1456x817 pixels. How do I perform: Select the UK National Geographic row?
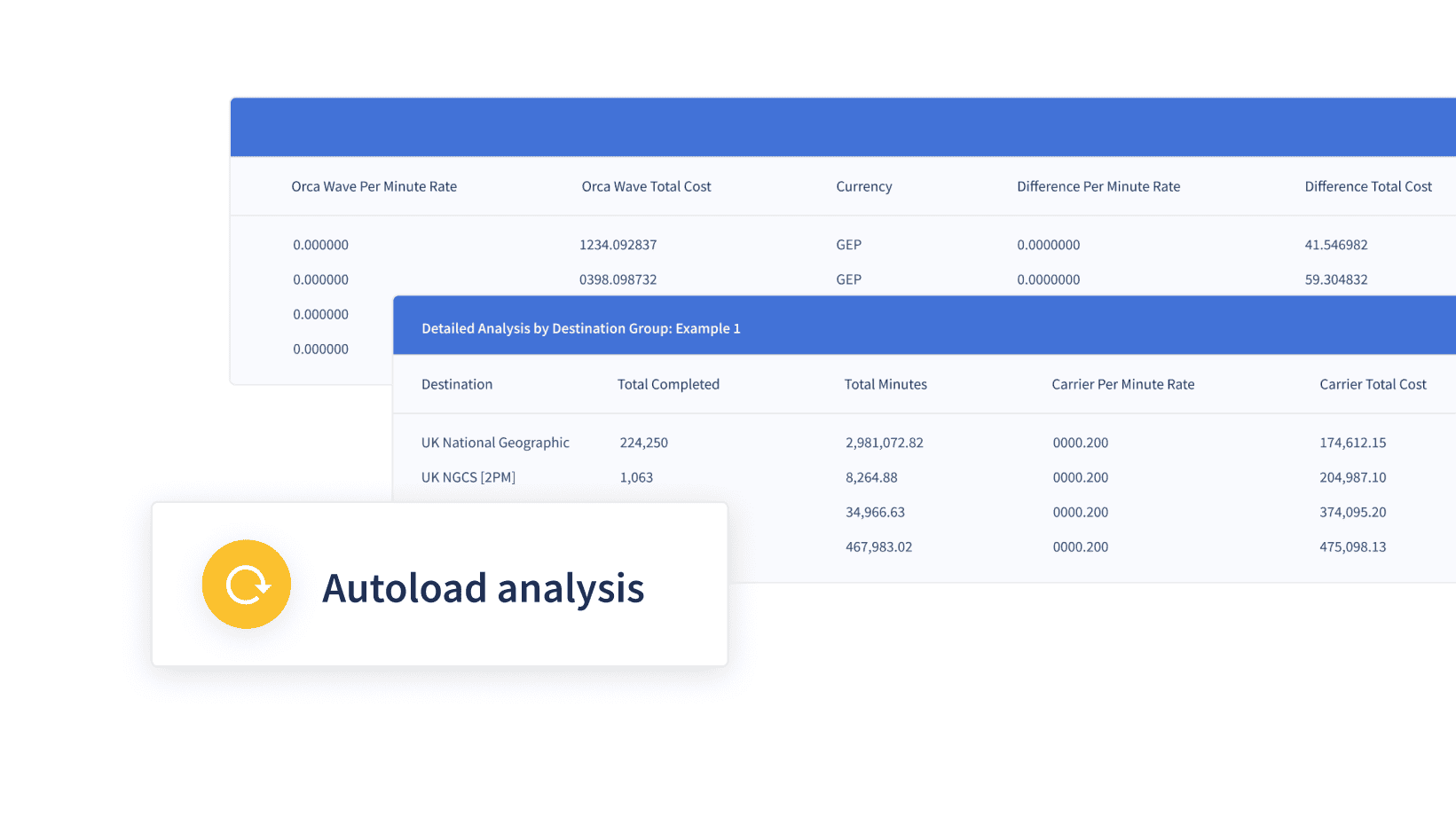[x=925, y=443]
